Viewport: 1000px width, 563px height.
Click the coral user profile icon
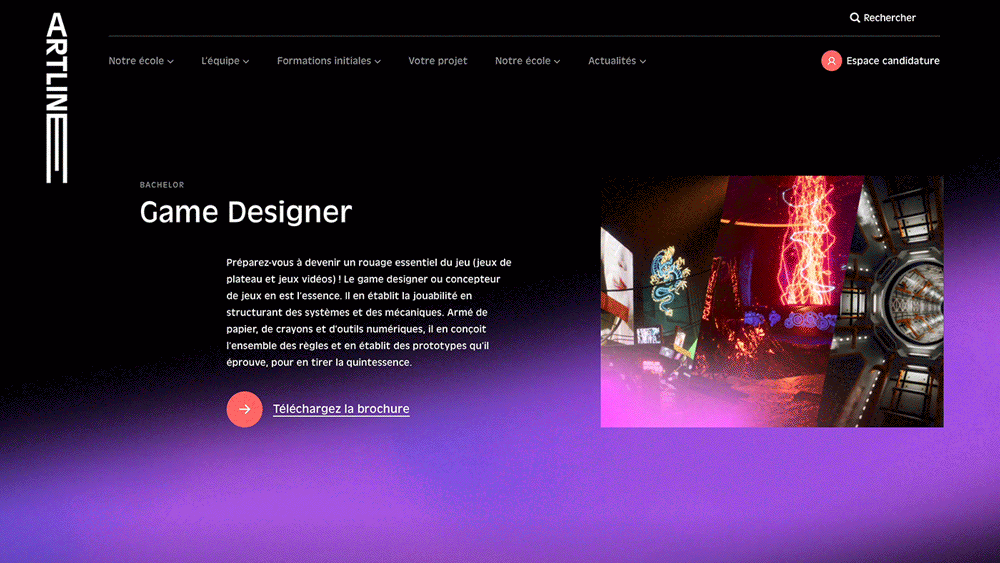tap(831, 61)
